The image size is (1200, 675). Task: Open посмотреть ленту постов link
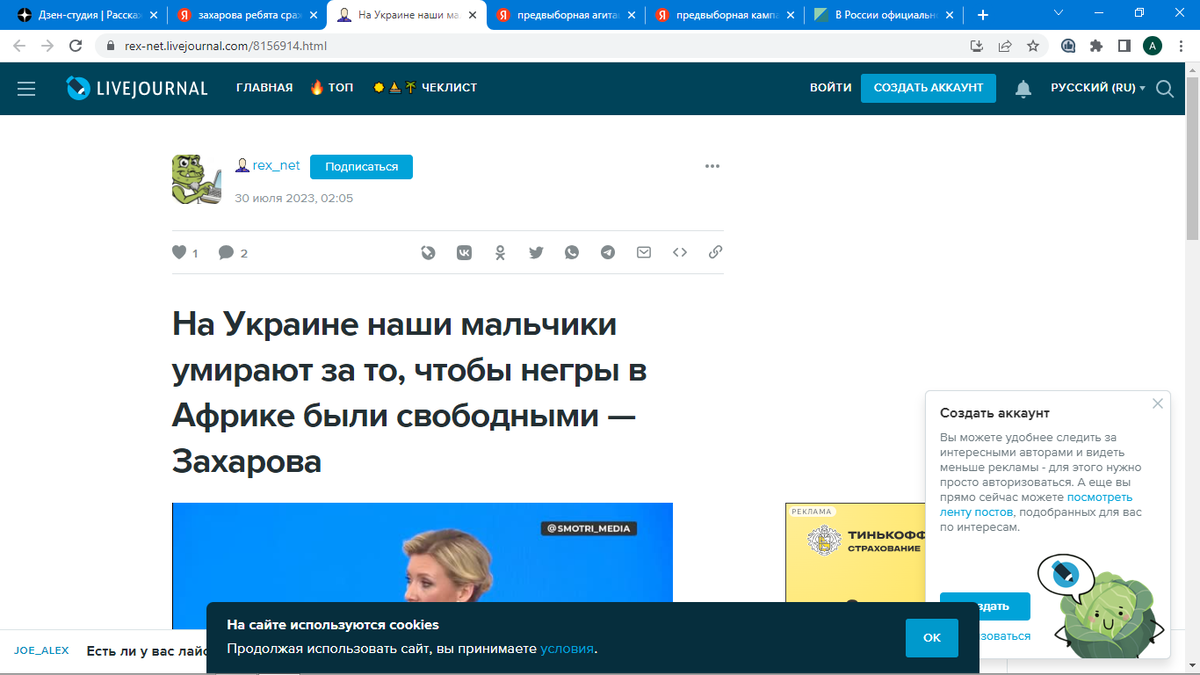(x=1036, y=504)
